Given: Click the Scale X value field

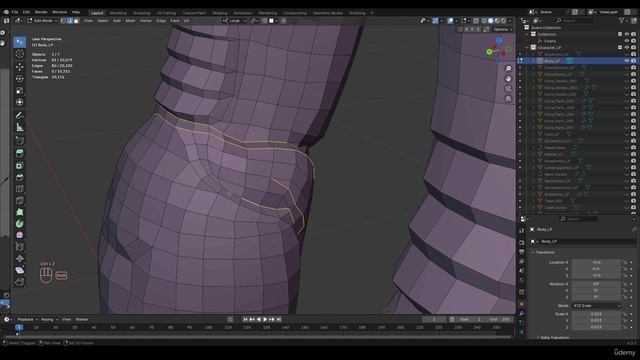Looking at the screenshot, I should pos(596,314).
